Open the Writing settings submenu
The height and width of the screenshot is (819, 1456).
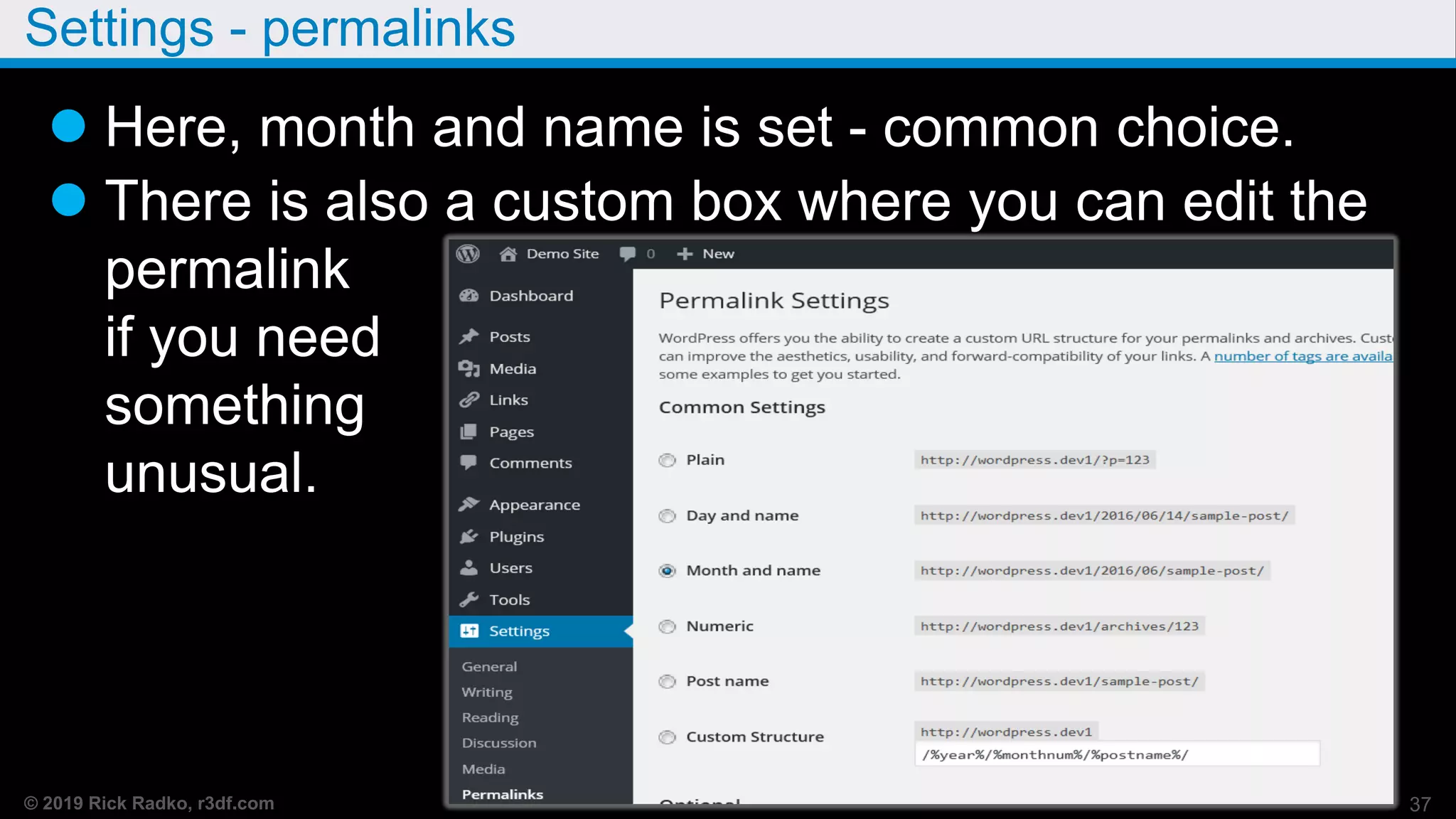click(486, 692)
